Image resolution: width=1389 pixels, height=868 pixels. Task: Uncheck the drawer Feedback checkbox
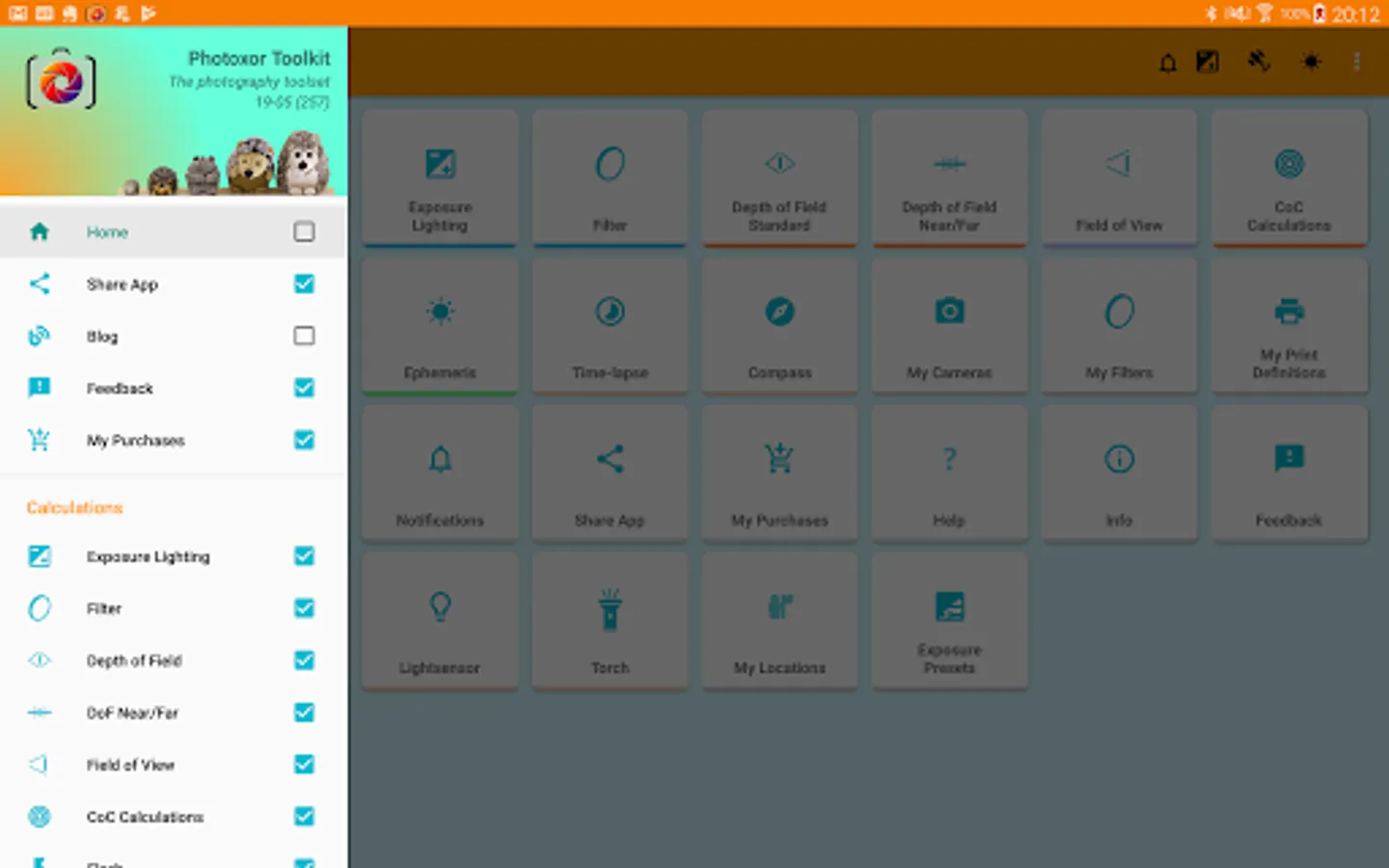[304, 388]
